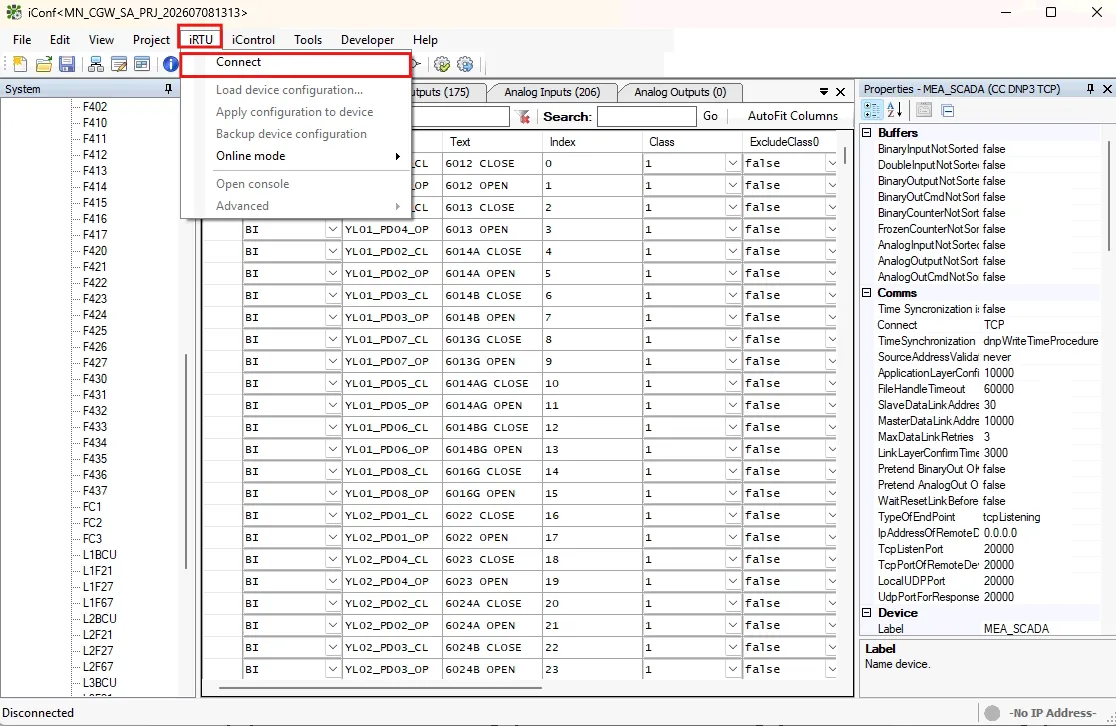The width and height of the screenshot is (1116, 726).
Task: Collapse the Device property group
Action: pyautogui.click(x=867, y=613)
